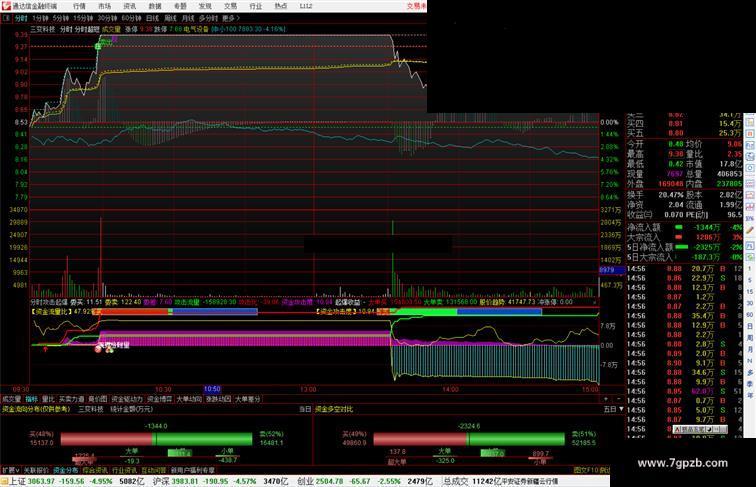Viewport: 756px width, 487px height.
Task: Open the 热点 menu
Action: click(x=281, y=6)
